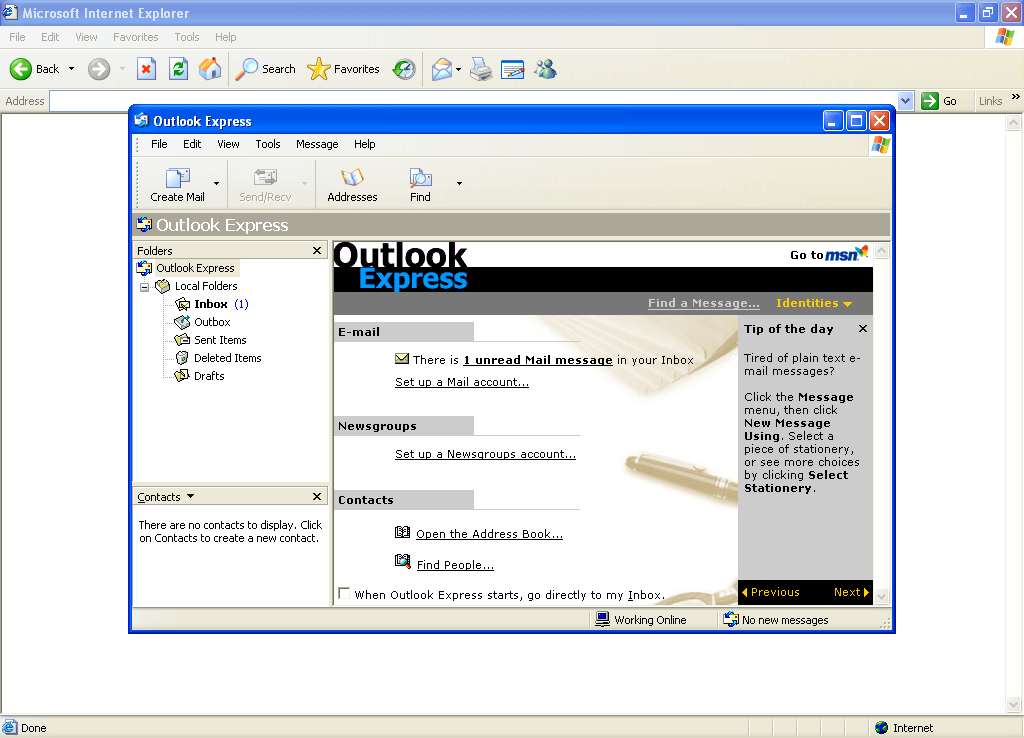Click the Working Online status bar icon
The height and width of the screenshot is (738, 1024).
coord(602,619)
